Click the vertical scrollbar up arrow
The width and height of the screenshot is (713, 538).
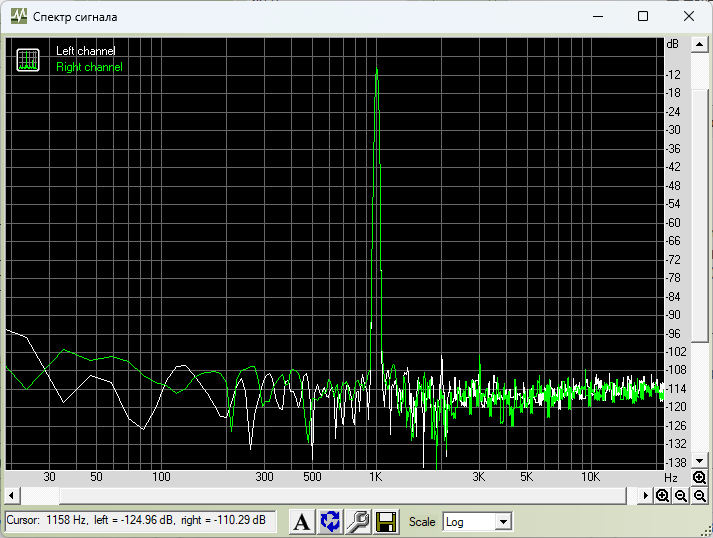[699, 45]
